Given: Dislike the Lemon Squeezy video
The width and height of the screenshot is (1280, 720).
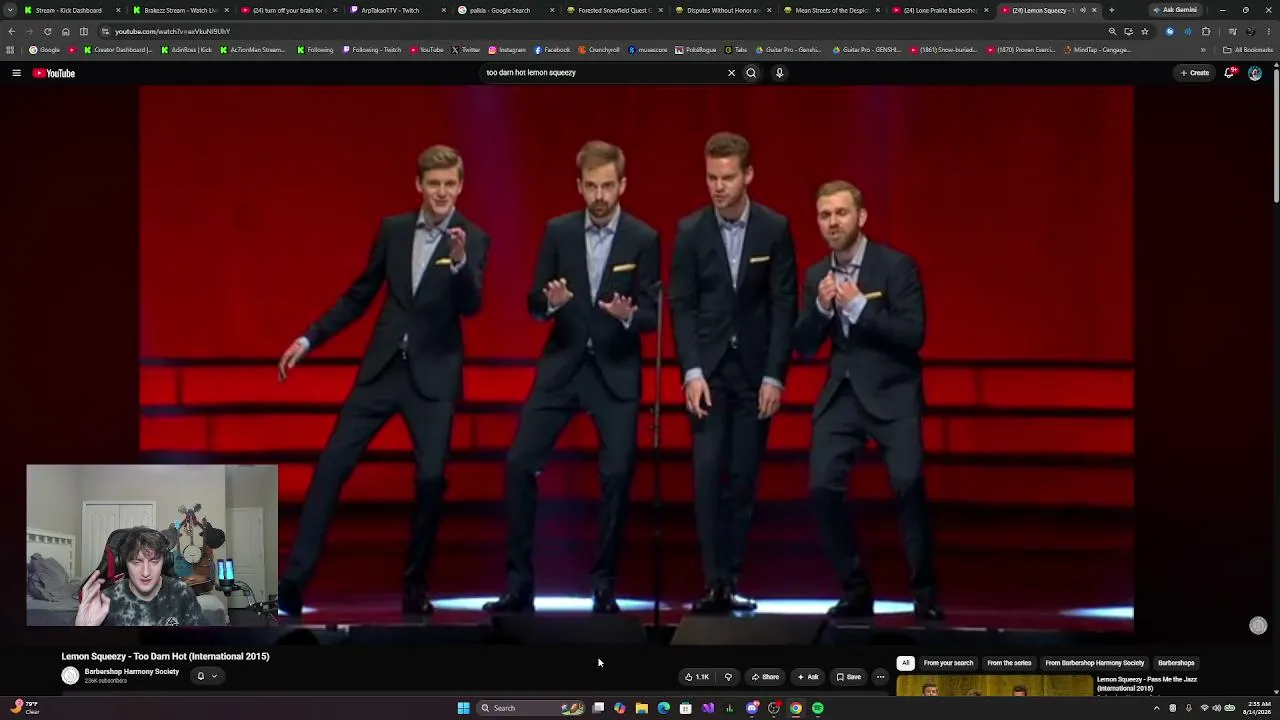Looking at the screenshot, I should [728, 677].
